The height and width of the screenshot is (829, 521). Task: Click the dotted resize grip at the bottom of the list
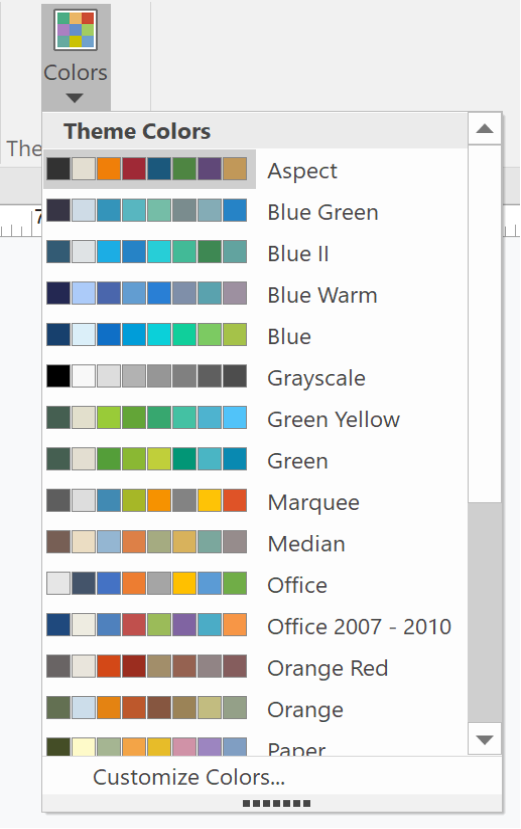coord(276,804)
